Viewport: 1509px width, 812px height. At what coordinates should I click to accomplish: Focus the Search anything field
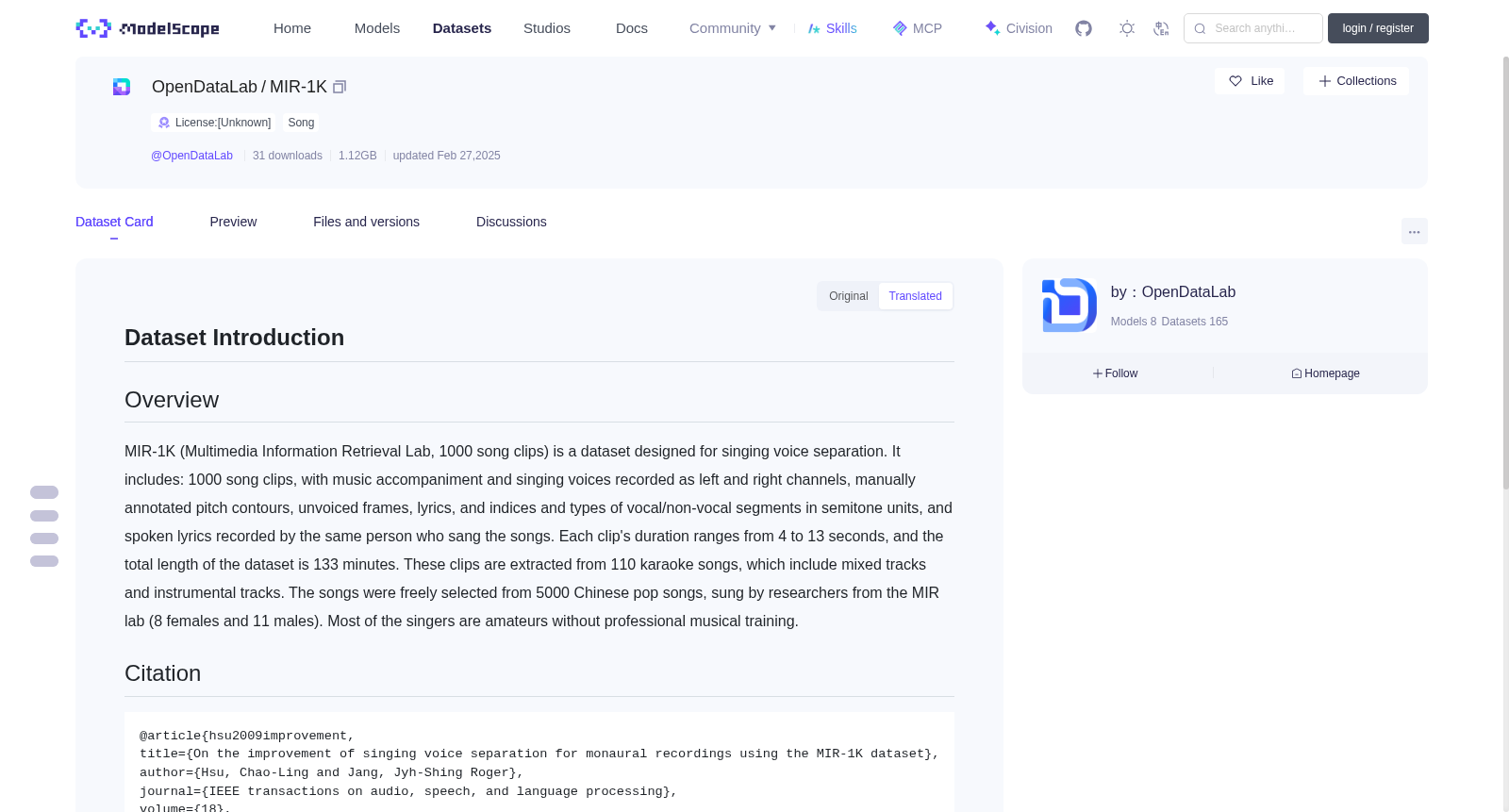[1253, 28]
